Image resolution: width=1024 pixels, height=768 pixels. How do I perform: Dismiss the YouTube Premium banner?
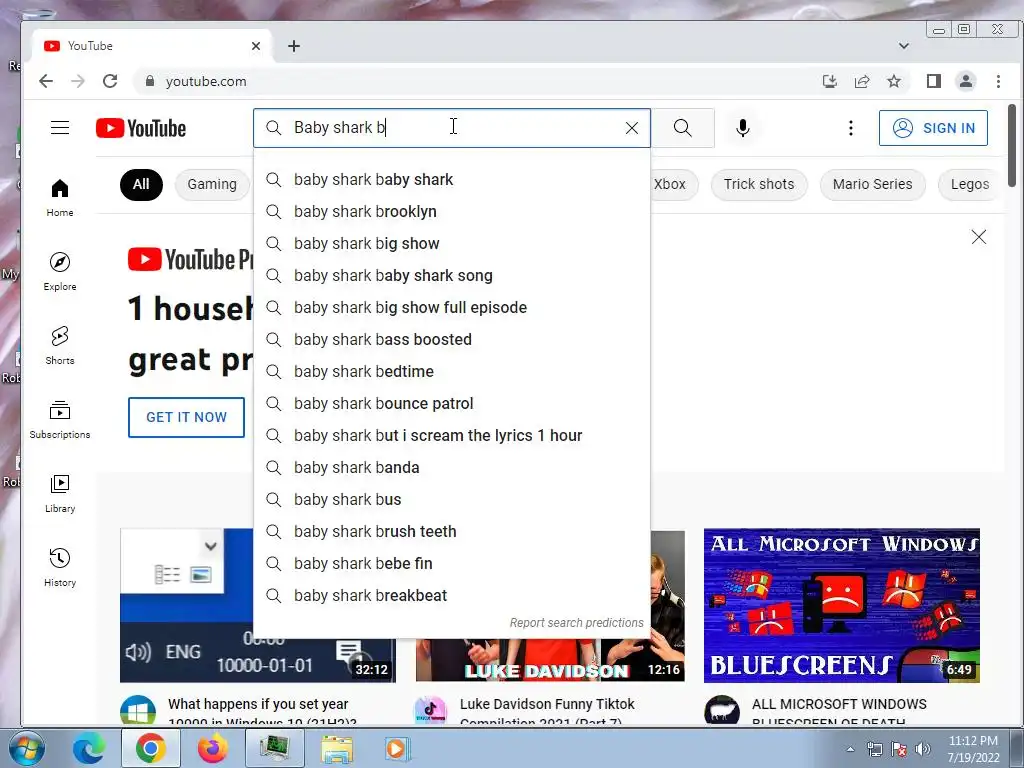[978, 236]
